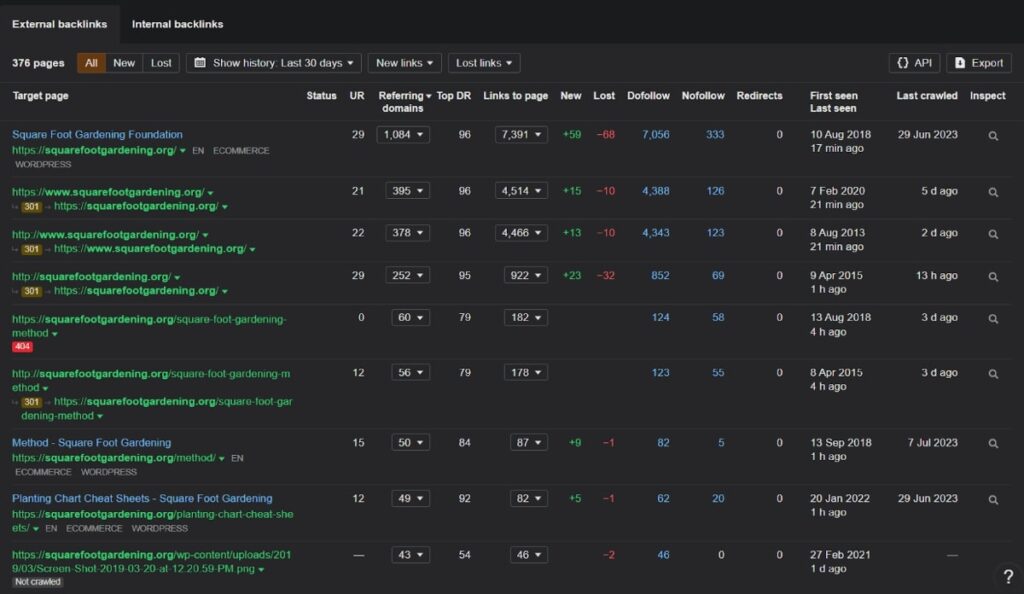Click the First seen Last seen header
Image resolution: width=1024 pixels, height=594 pixels.
pyautogui.click(x=833, y=102)
